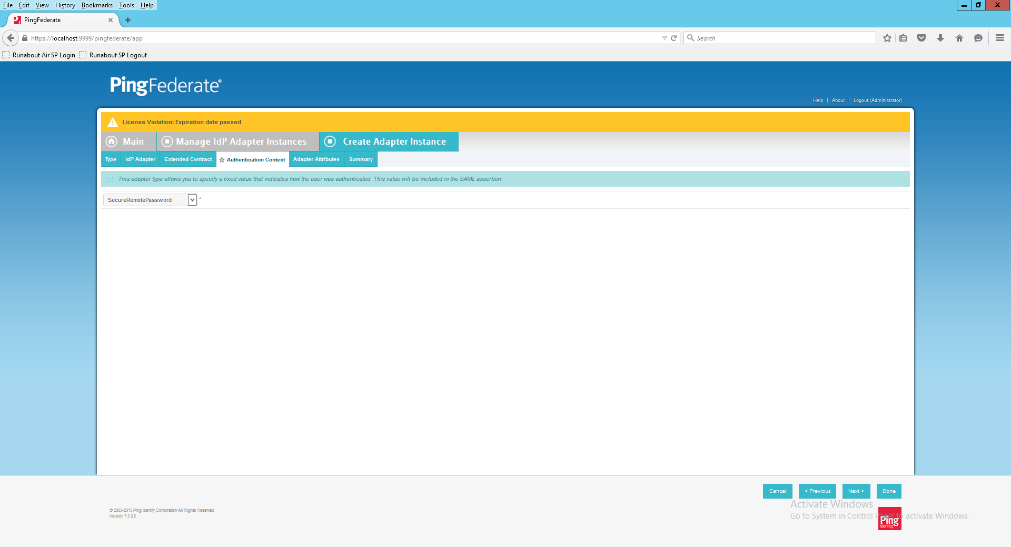Screen dimensions: 1011x547
Task: Switch to the Type step tab
Action: (x=111, y=159)
